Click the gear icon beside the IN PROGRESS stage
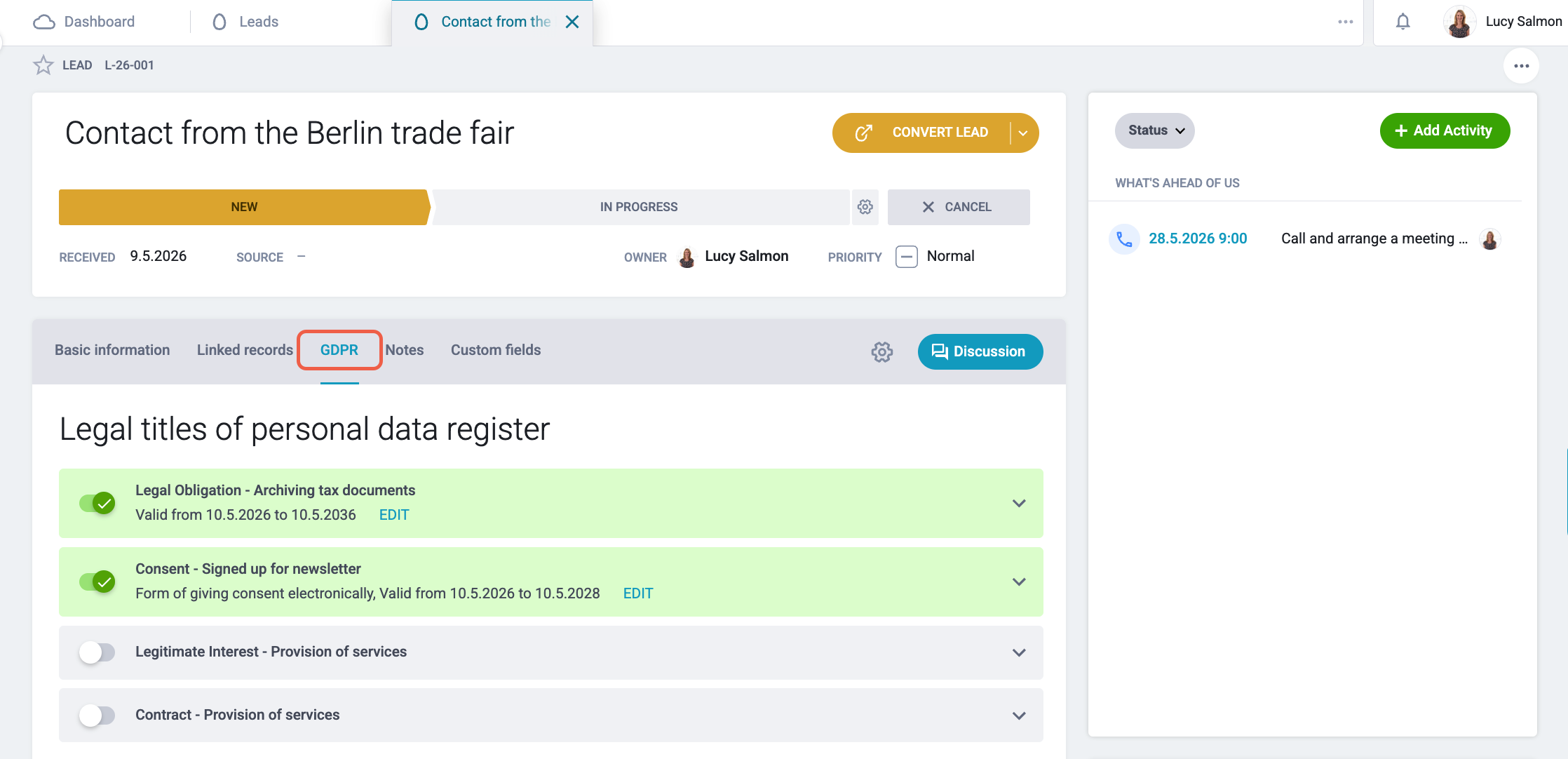The image size is (1568, 759). point(865,207)
